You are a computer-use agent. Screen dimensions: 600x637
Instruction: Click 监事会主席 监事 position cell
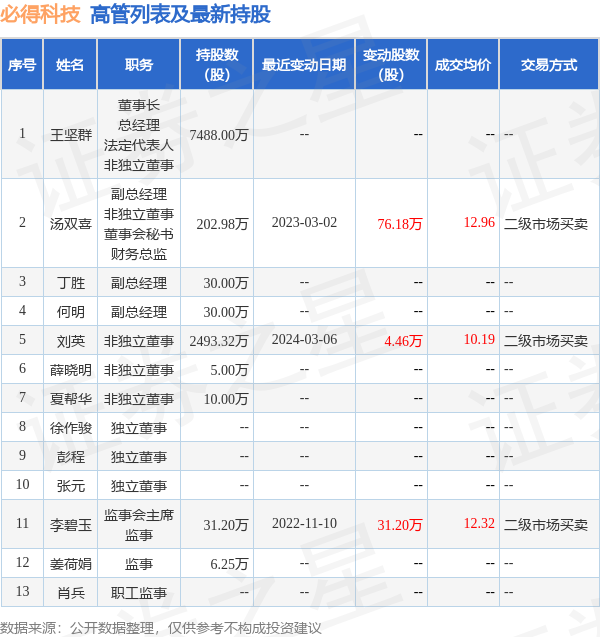[139, 525]
